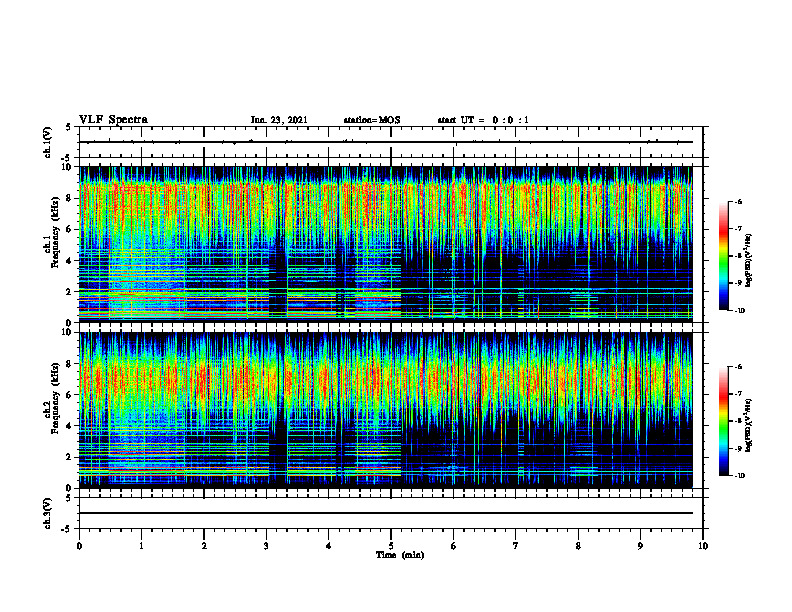Click time axis tick label "1" at the bottom
Viewport: 792px width, 612px height.
pos(141,546)
